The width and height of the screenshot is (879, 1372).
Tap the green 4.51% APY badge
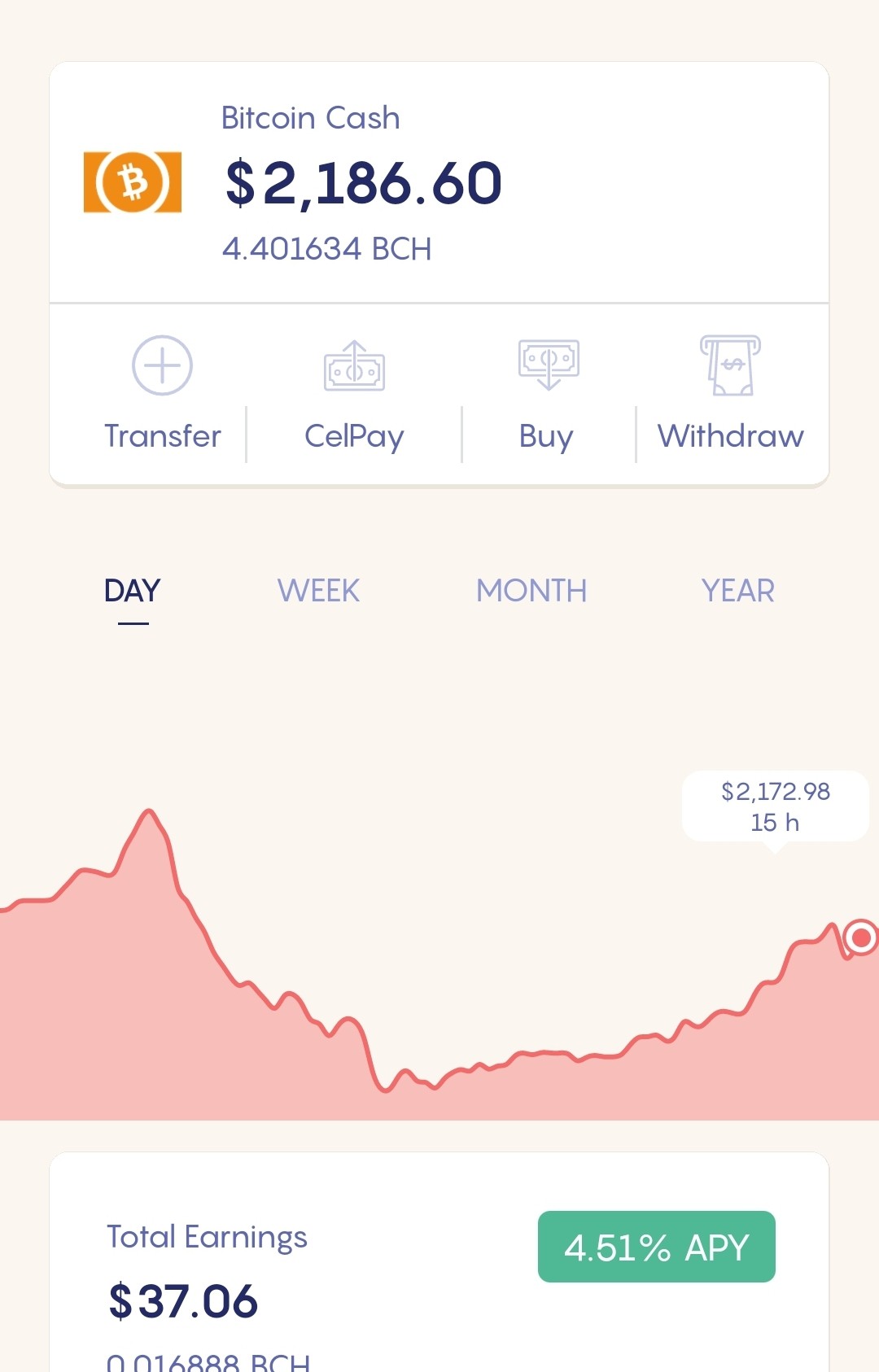click(x=657, y=1247)
